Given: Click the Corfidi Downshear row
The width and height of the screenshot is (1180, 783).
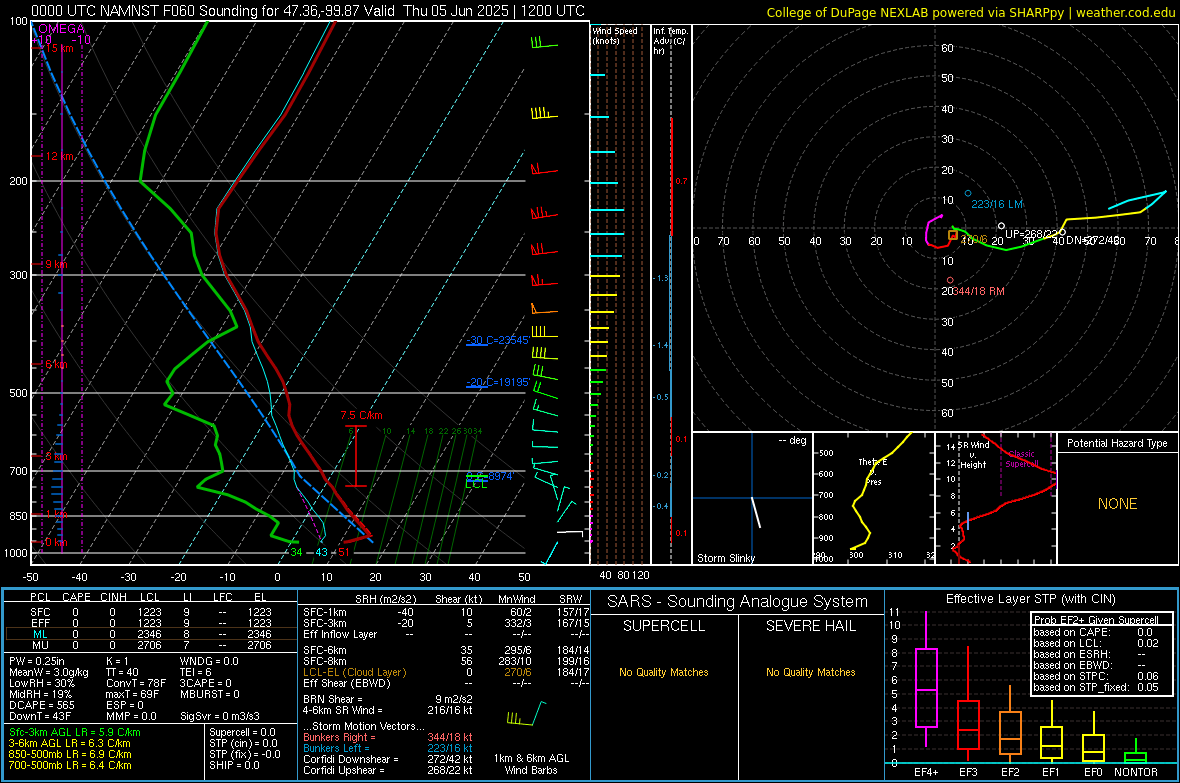Looking at the screenshot, I should (x=388, y=759).
